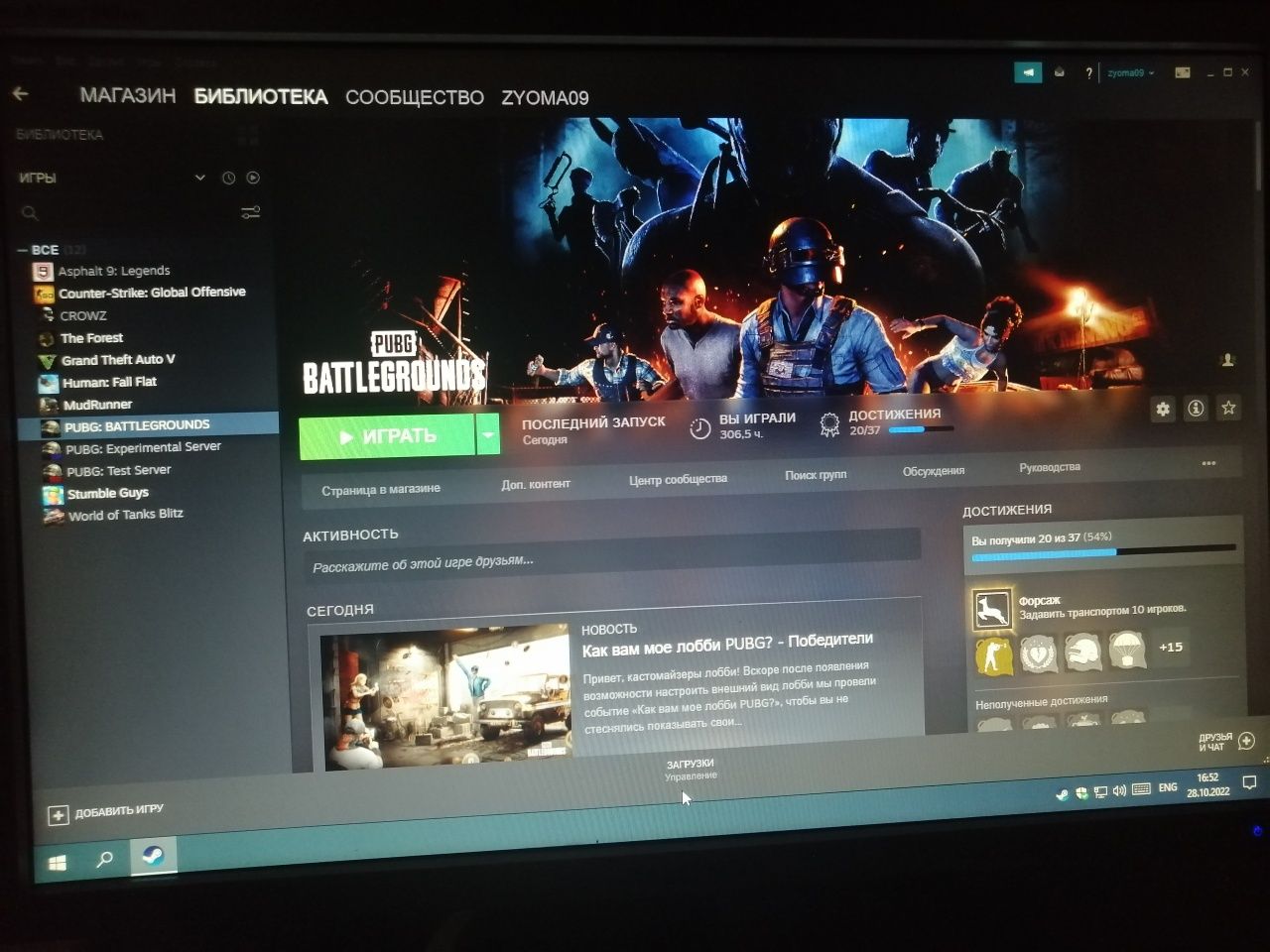Add PUBG to favorites star icon

point(1228,407)
